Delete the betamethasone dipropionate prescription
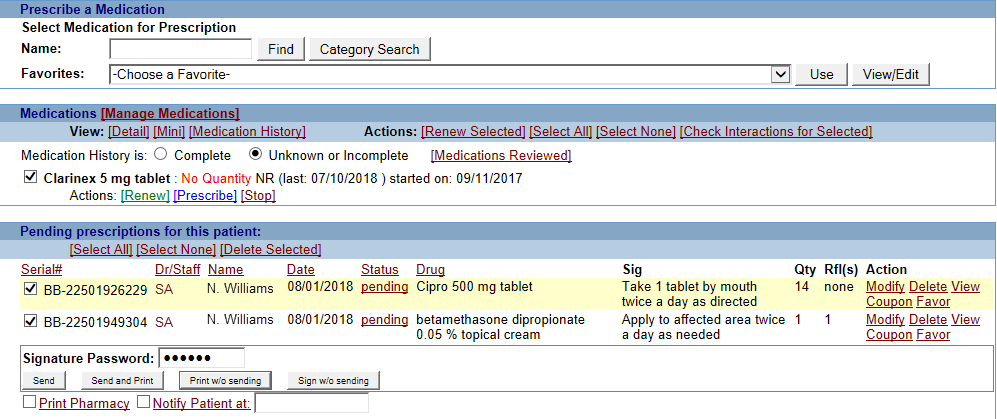997x419 pixels. (928, 320)
